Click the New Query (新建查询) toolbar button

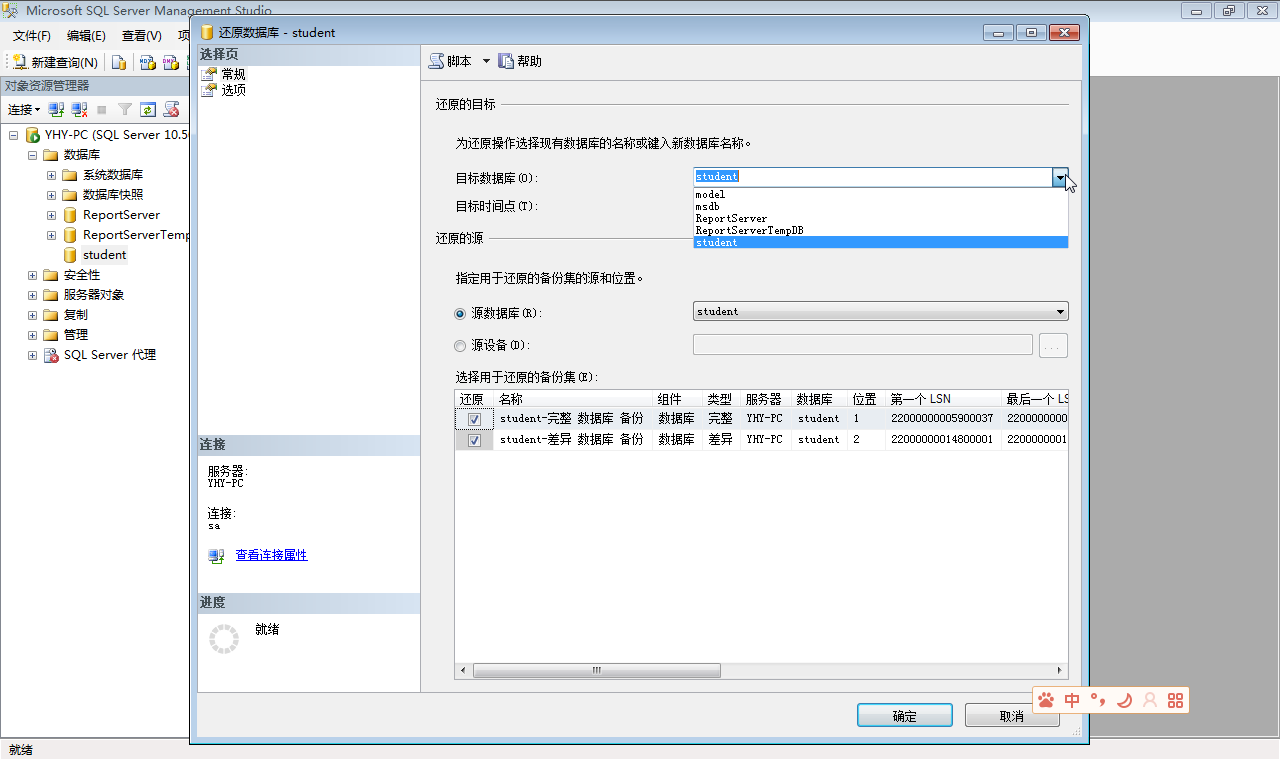pyautogui.click(x=55, y=62)
